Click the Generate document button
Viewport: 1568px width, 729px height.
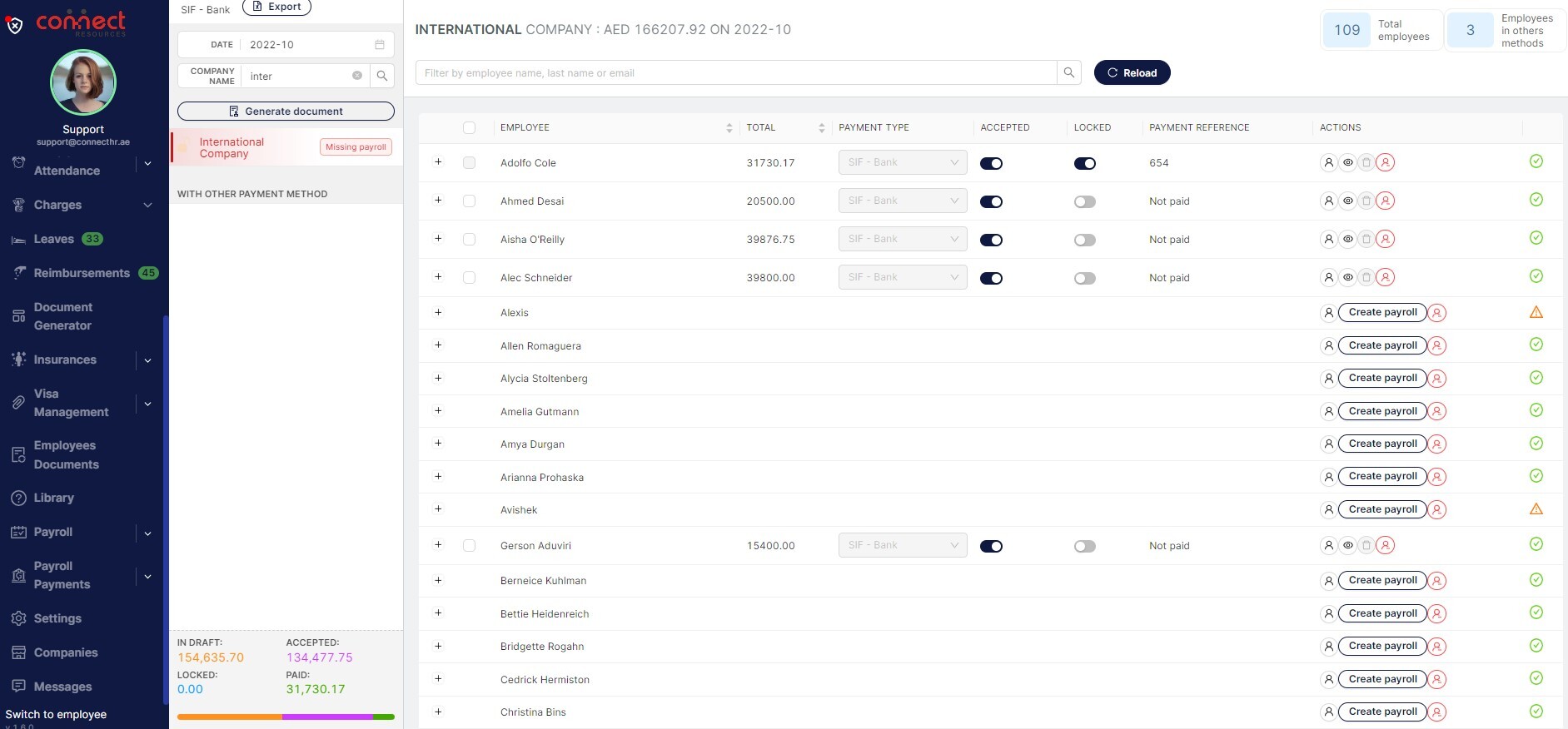point(286,111)
